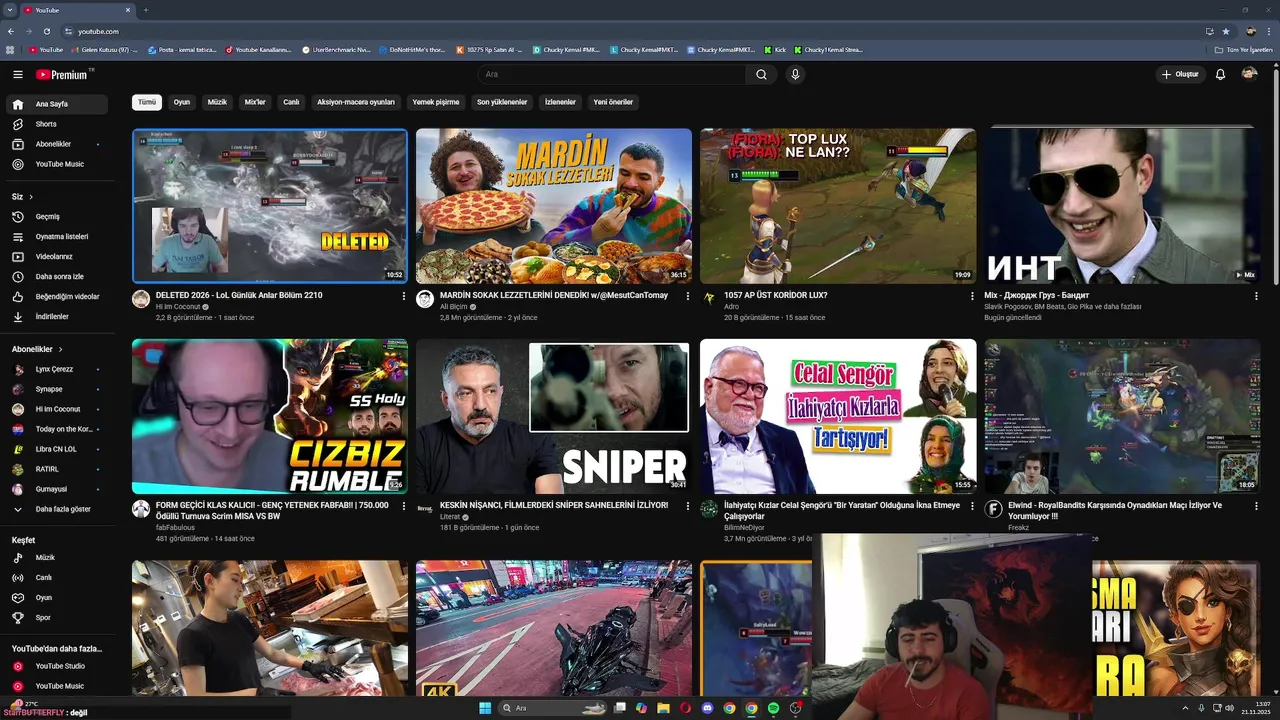1280x720 pixels.
Task: Open the Celal Şengör video thumbnail
Action: click(x=838, y=416)
